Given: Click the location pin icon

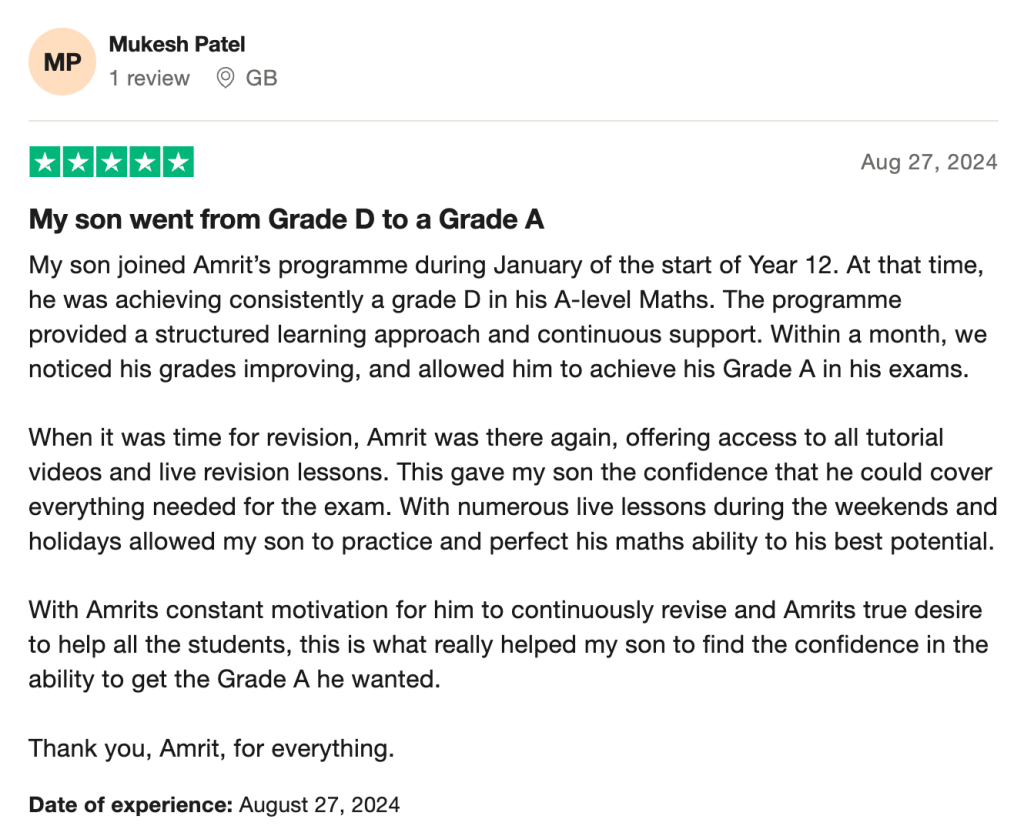Looking at the screenshot, I should [x=225, y=78].
